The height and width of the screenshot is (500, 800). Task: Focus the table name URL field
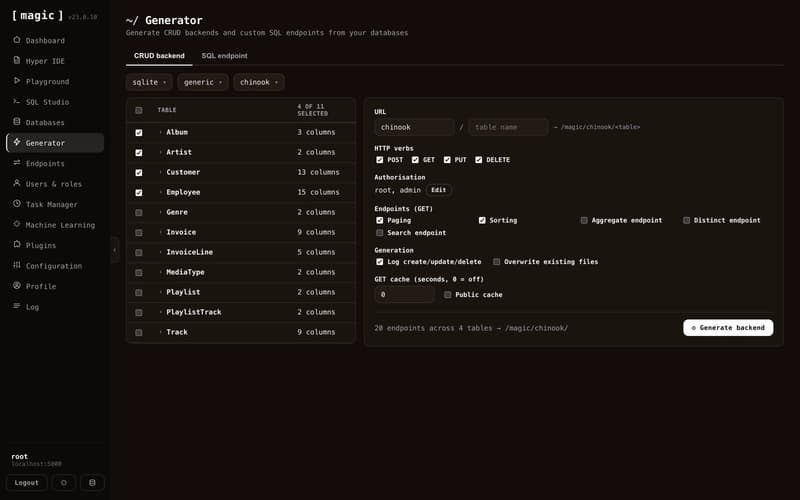click(509, 127)
